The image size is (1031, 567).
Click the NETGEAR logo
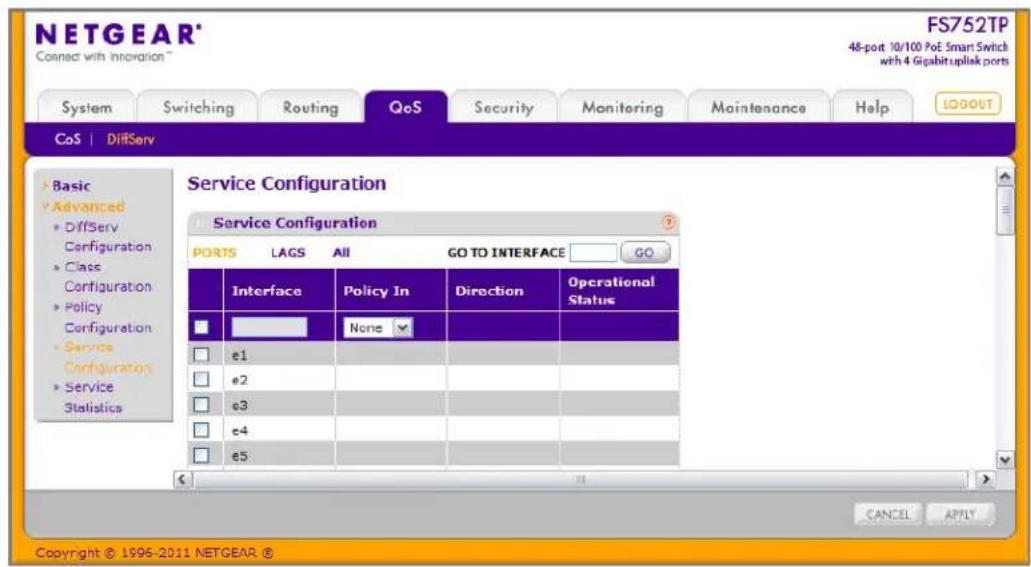tap(118, 36)
